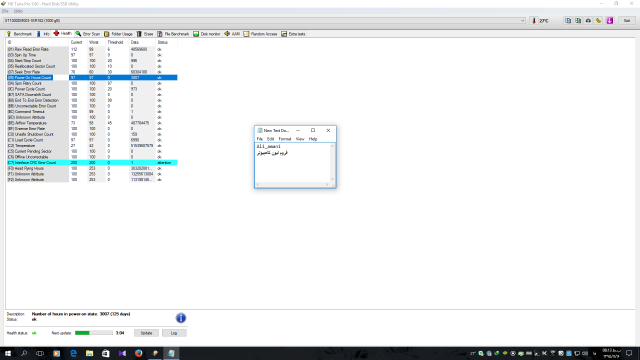Open HD Tune File menu
This screenshot has width=640, height=360.
[x=5, y=11]
